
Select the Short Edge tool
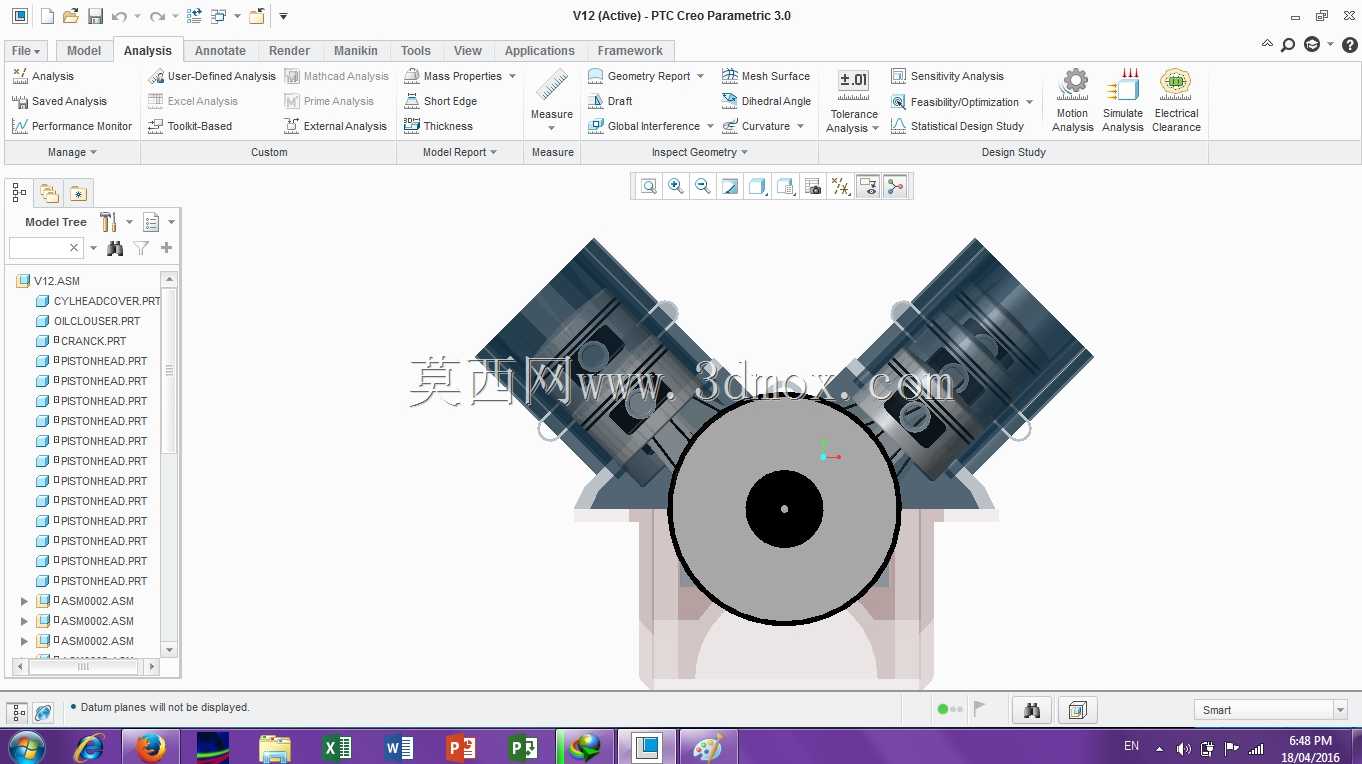point(441,101)
